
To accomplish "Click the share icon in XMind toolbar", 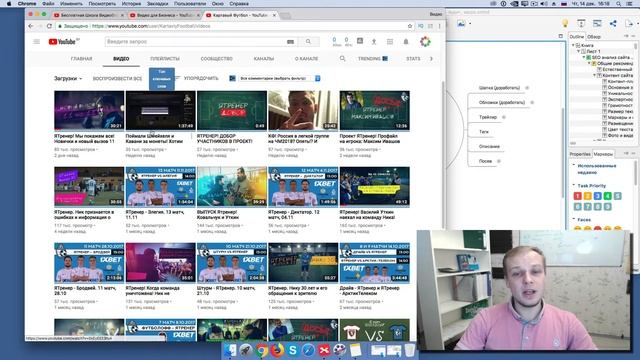I will pyautogui.click(x=613, y=24).
